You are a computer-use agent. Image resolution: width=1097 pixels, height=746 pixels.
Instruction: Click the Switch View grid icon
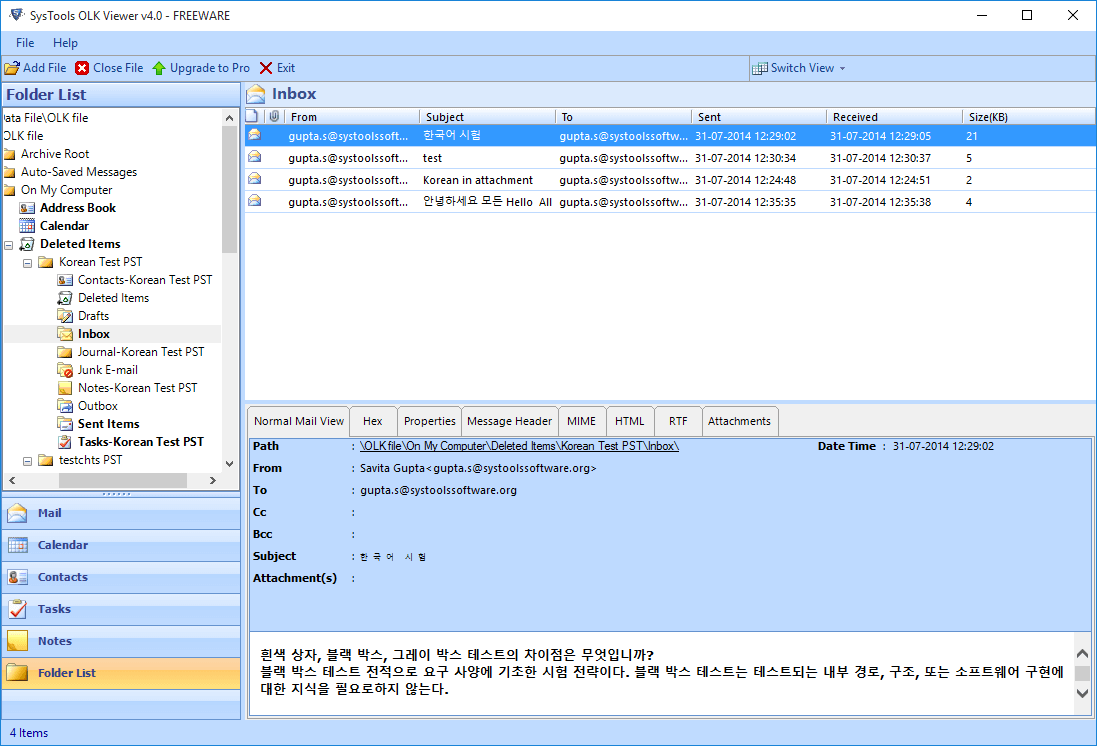760,69
